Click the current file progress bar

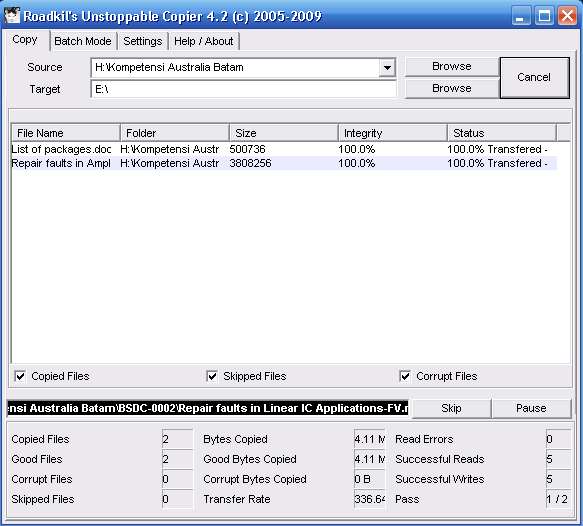[208, 408]
